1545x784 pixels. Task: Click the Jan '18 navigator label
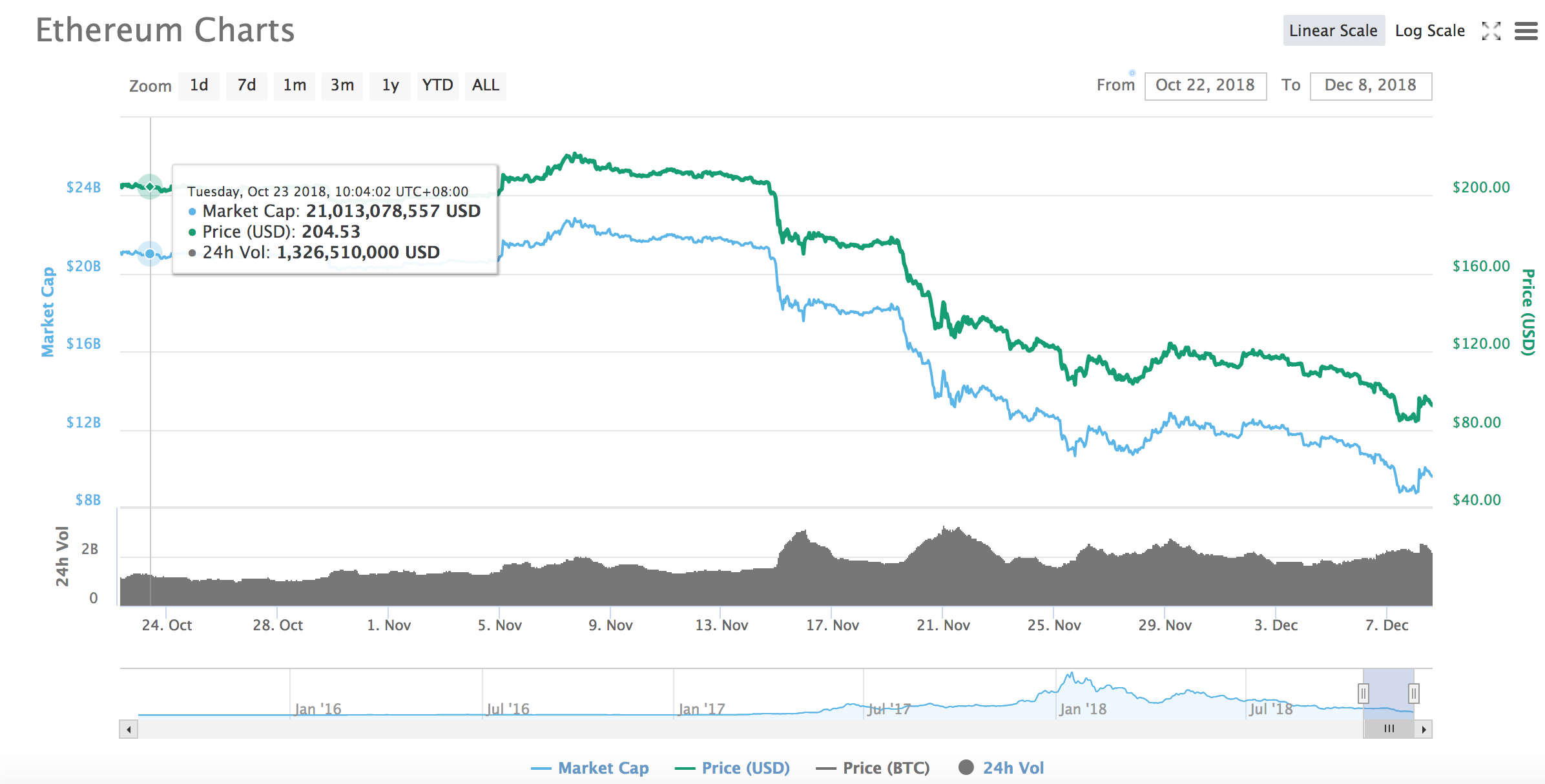click(1083, 709)
